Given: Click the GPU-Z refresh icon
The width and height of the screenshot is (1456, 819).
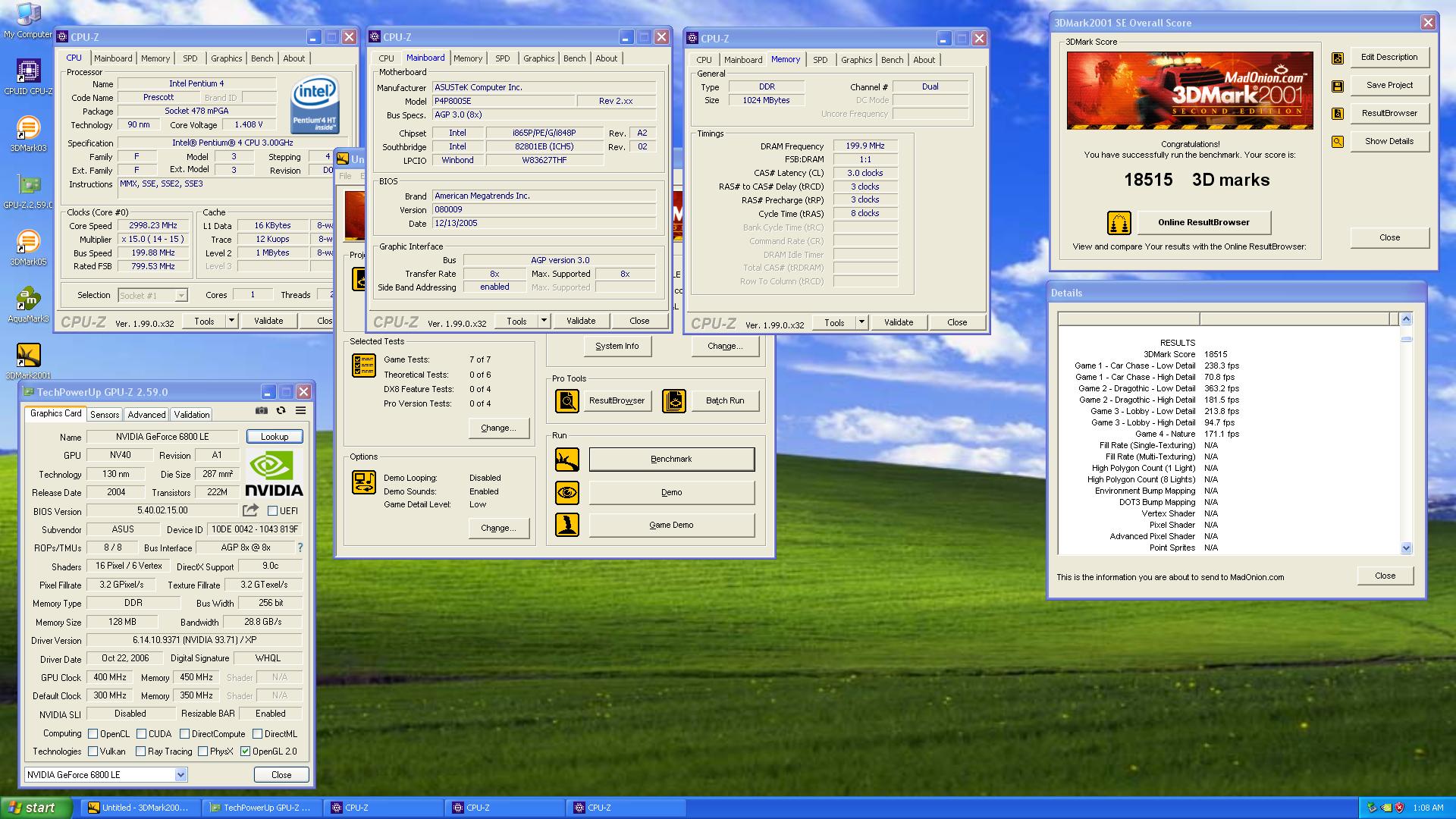Looking at the screenshot, I should tap(281, 410).
